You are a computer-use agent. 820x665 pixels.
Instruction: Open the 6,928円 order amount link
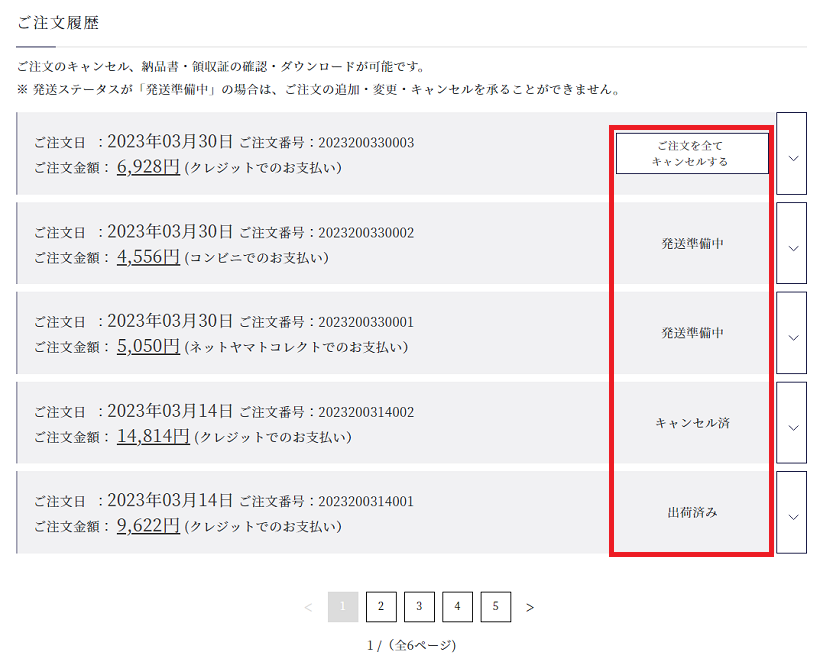(148, 167)
